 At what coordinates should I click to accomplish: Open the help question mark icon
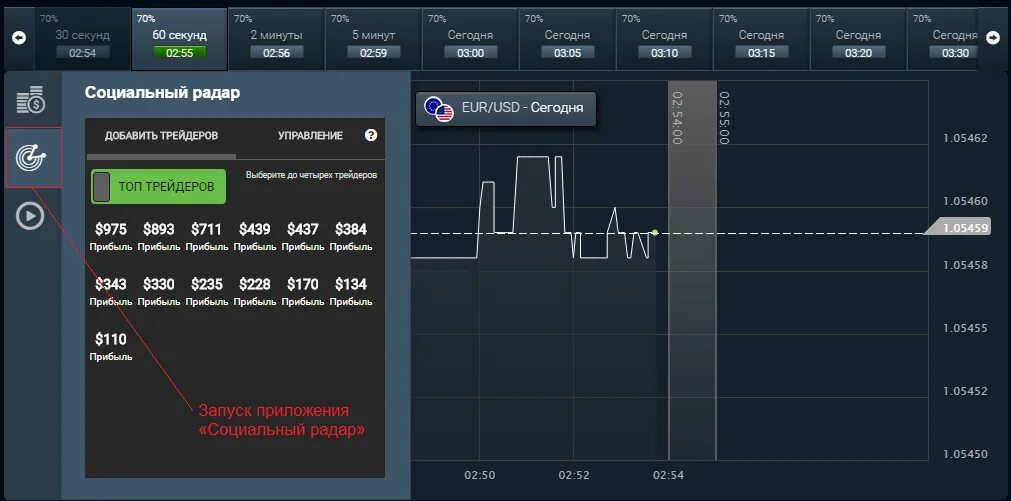coord(371,135)
